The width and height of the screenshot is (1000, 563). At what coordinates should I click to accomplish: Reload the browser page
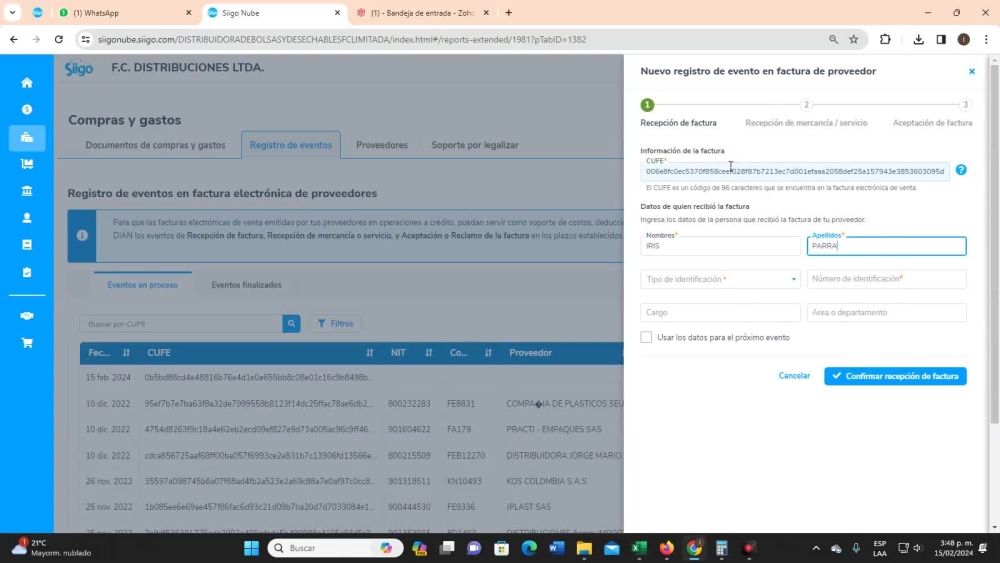point(59,40)
